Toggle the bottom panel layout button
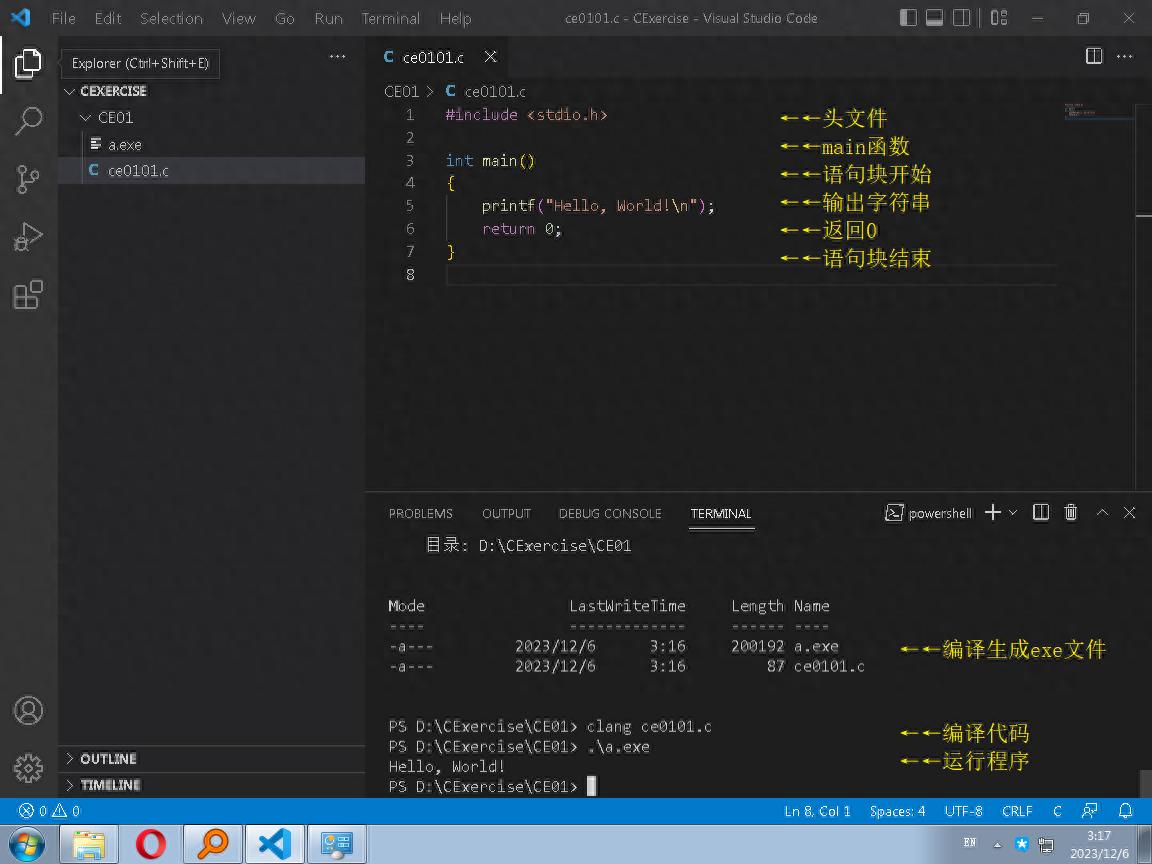Viewport: 1152px width, 864px height. click(x=934, y=18)
